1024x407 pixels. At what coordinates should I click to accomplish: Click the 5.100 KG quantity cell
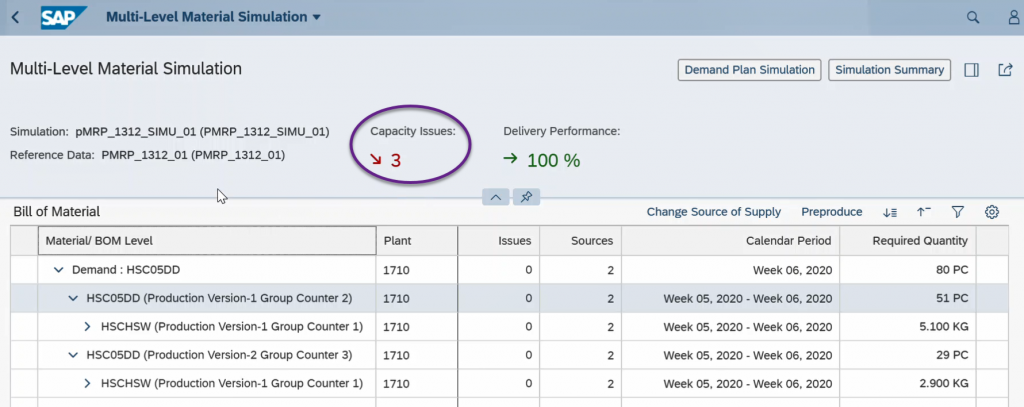[908, 327]
